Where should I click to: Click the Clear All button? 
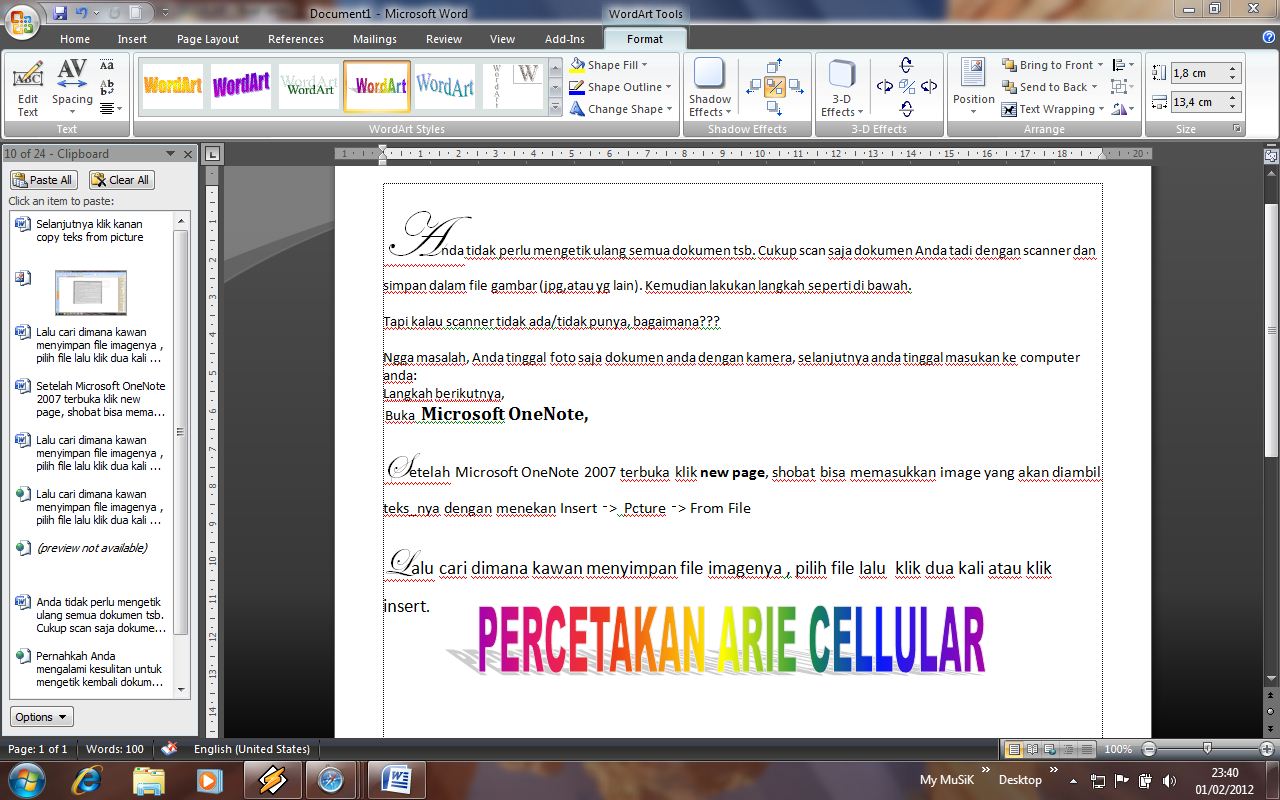[x=121, y=180]
